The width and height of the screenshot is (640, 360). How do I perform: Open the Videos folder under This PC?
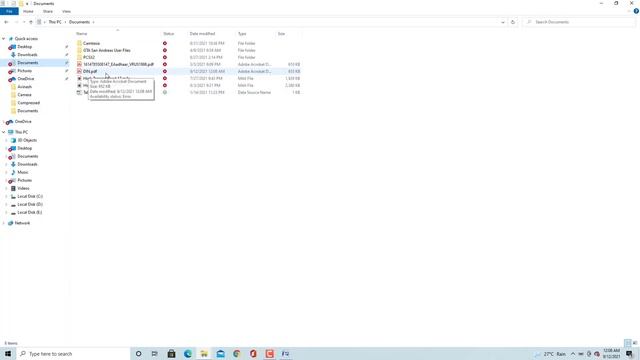point(23,188)
